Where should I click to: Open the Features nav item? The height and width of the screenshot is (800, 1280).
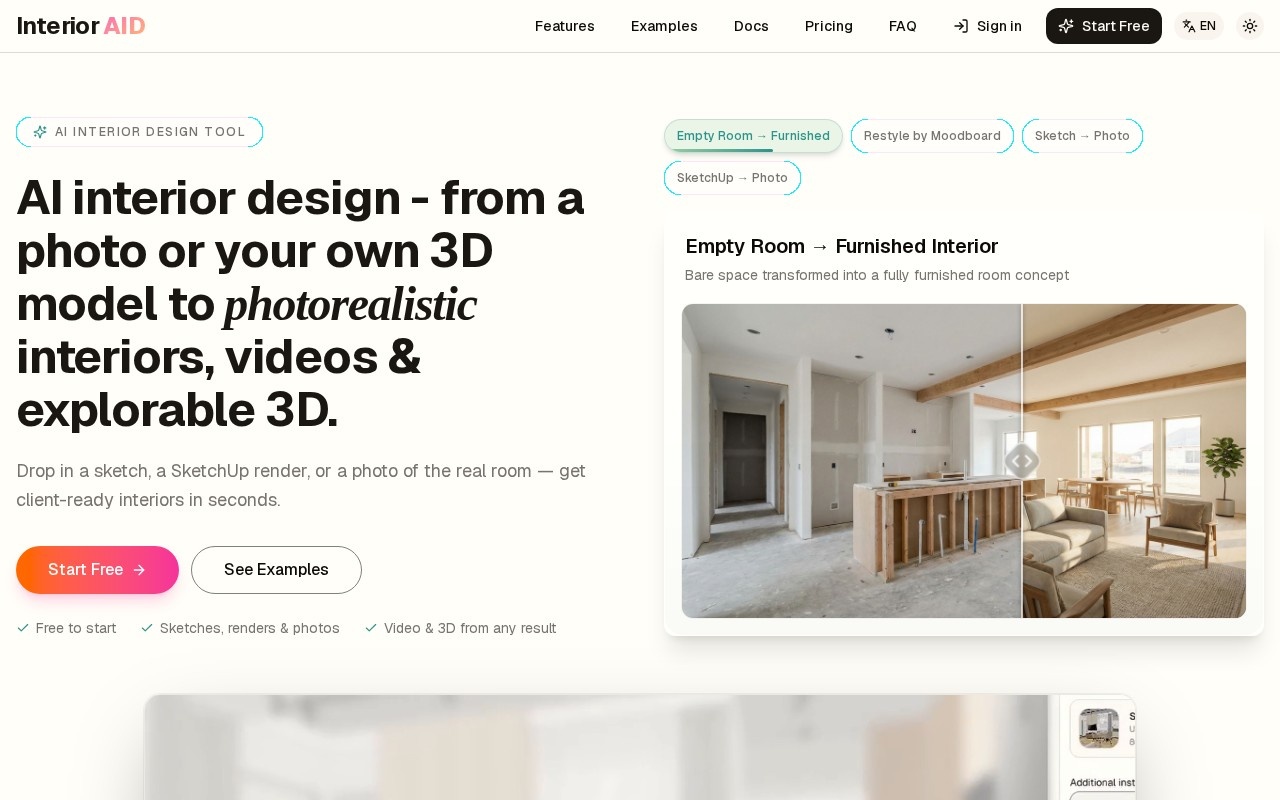click(x=565, y=26)
